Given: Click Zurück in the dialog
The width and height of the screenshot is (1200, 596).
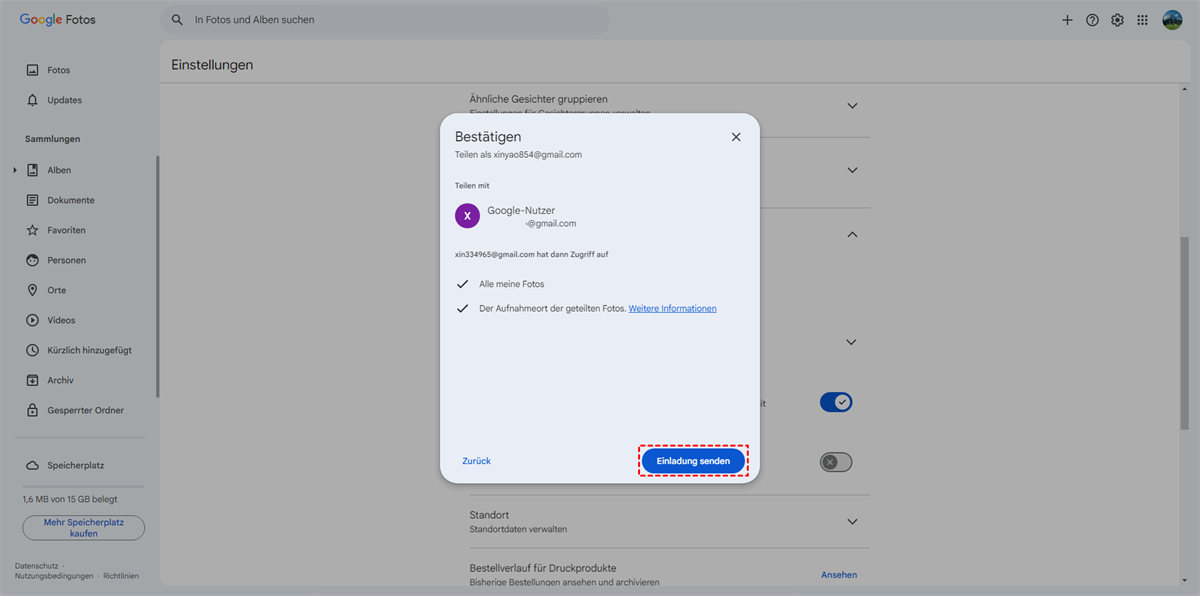Looking at the screenshot, I should pyautogui.click(x=476, y=461).
